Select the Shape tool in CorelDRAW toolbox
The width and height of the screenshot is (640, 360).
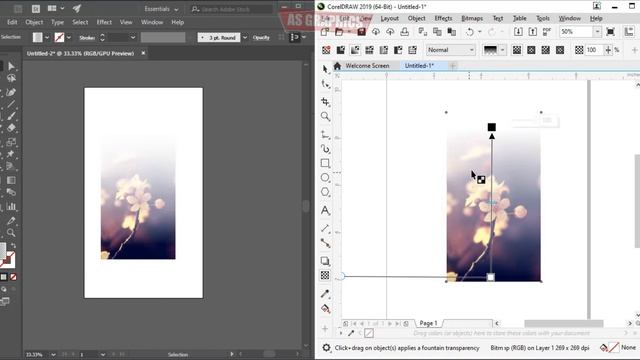click(x=325, y=84)
